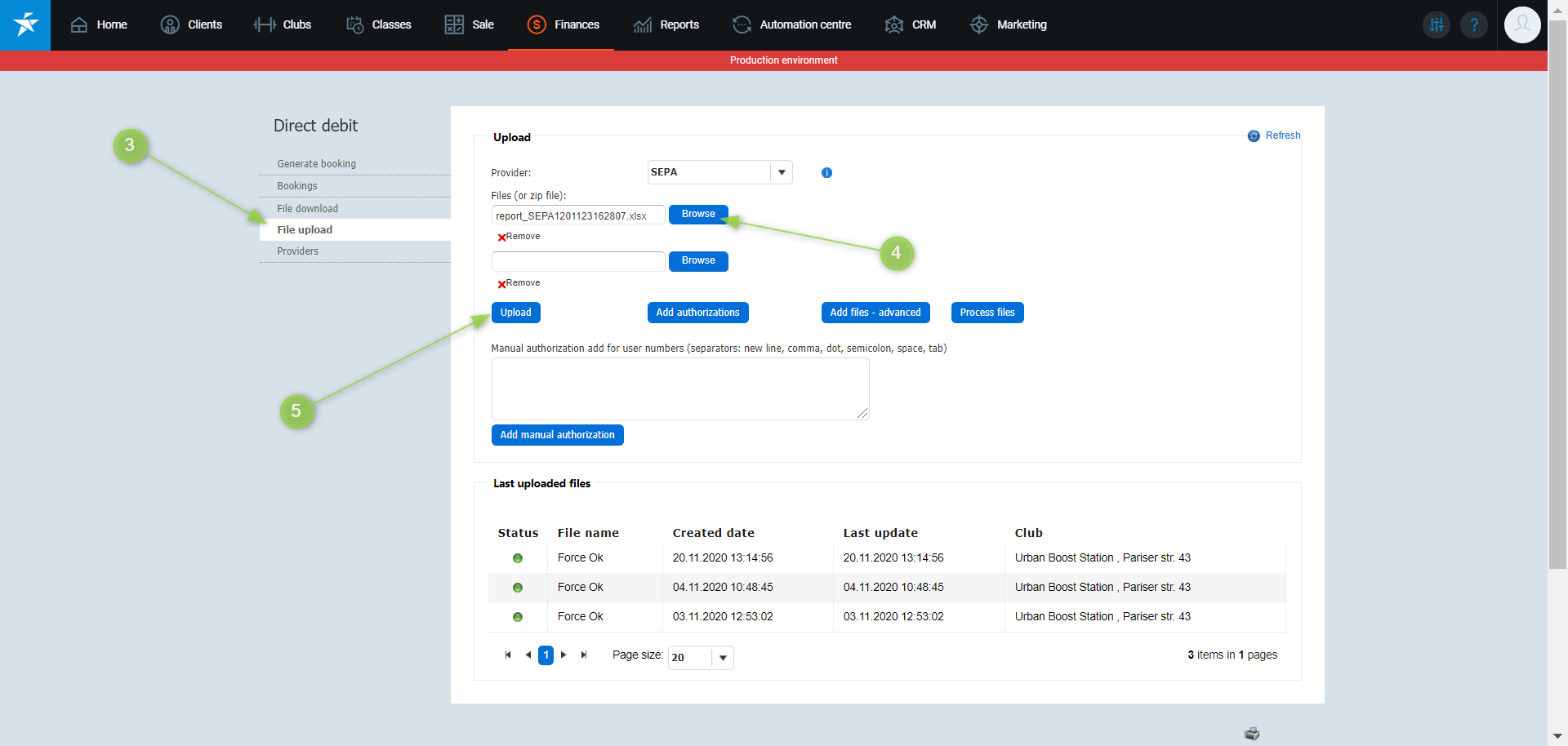This screenshot has height=746, width=1568.
Task: Click the star logo icon
Action: 25,24
